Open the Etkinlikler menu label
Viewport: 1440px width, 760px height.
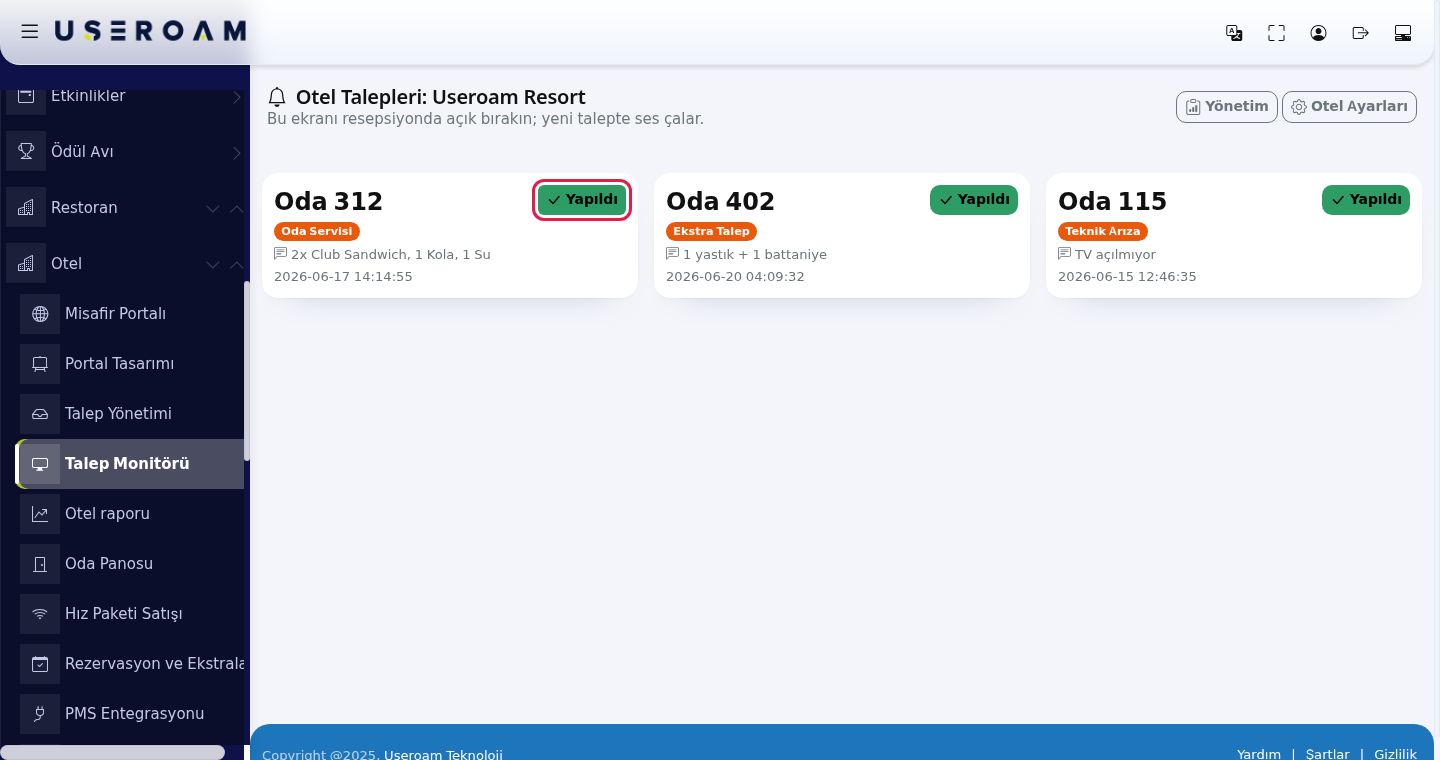point(88,96)
